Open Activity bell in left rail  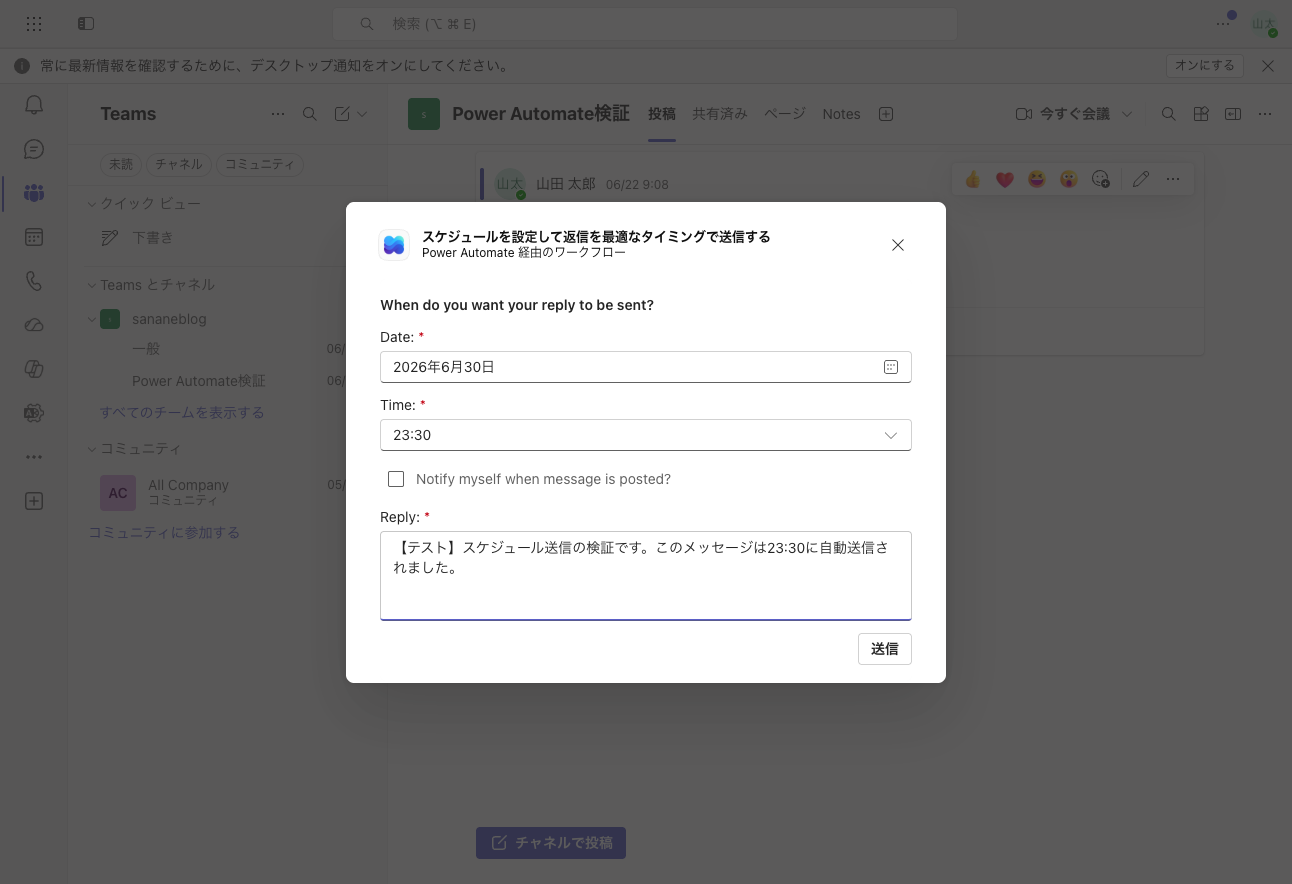(34, 105)
